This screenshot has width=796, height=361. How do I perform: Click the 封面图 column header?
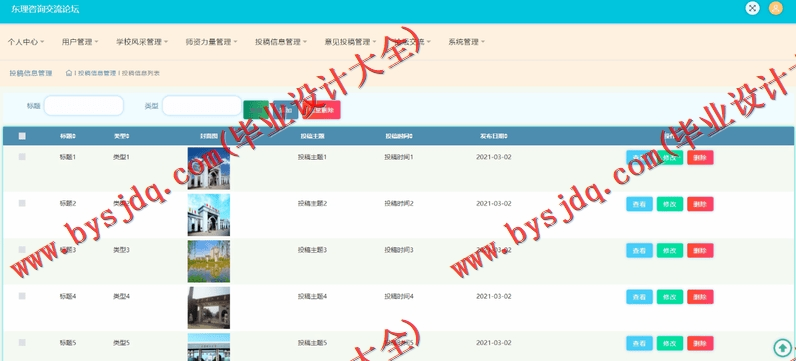point(209,136)
